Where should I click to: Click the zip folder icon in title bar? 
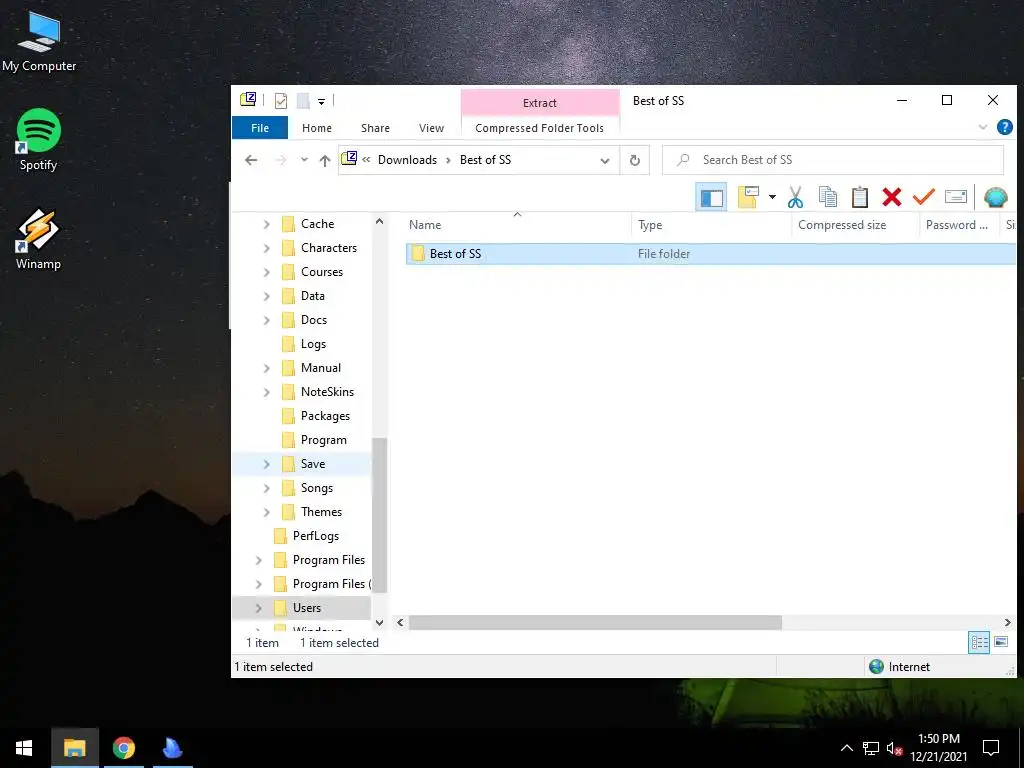pos(248,100)
